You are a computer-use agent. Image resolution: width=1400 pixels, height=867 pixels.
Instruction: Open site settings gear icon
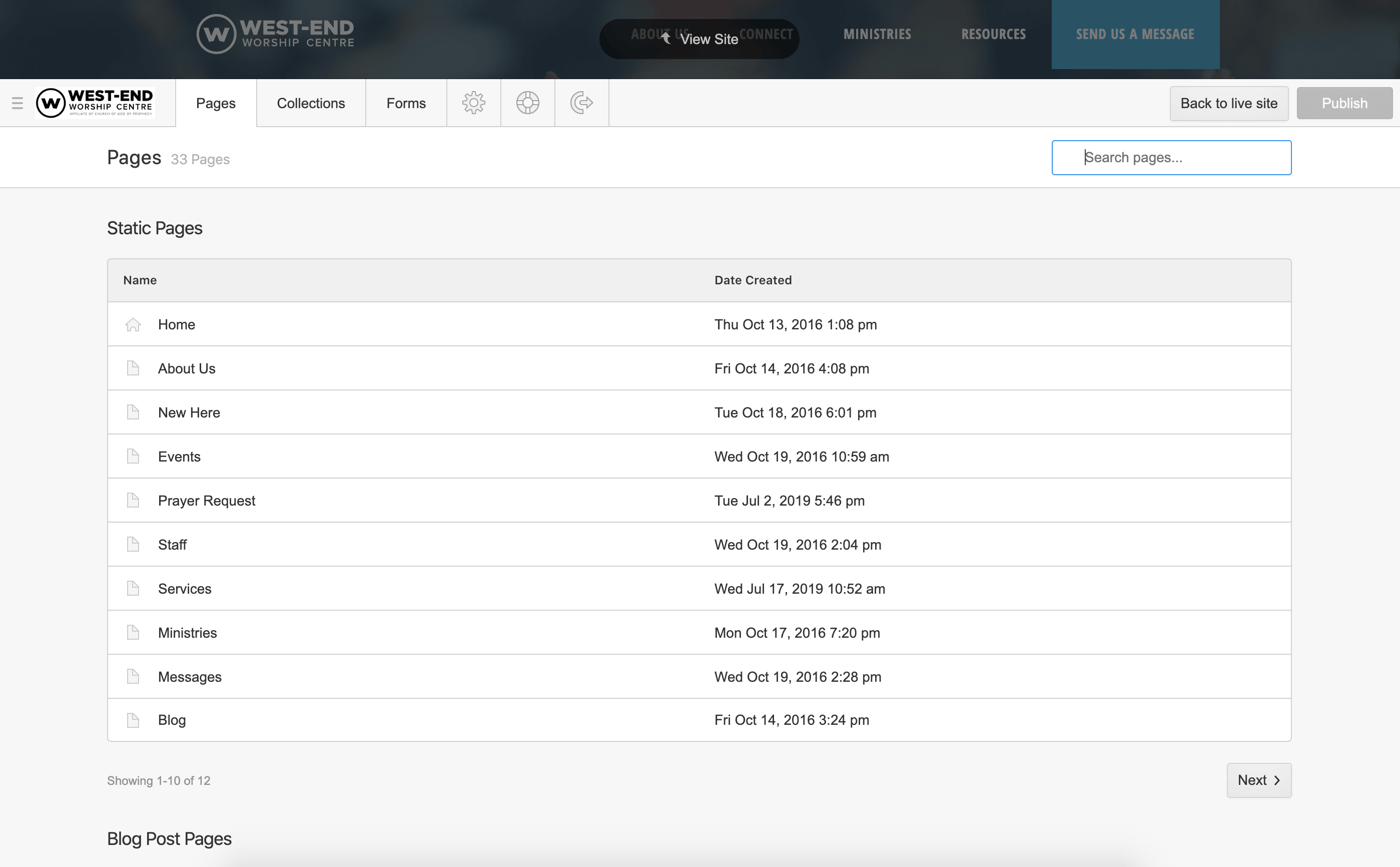473,103
